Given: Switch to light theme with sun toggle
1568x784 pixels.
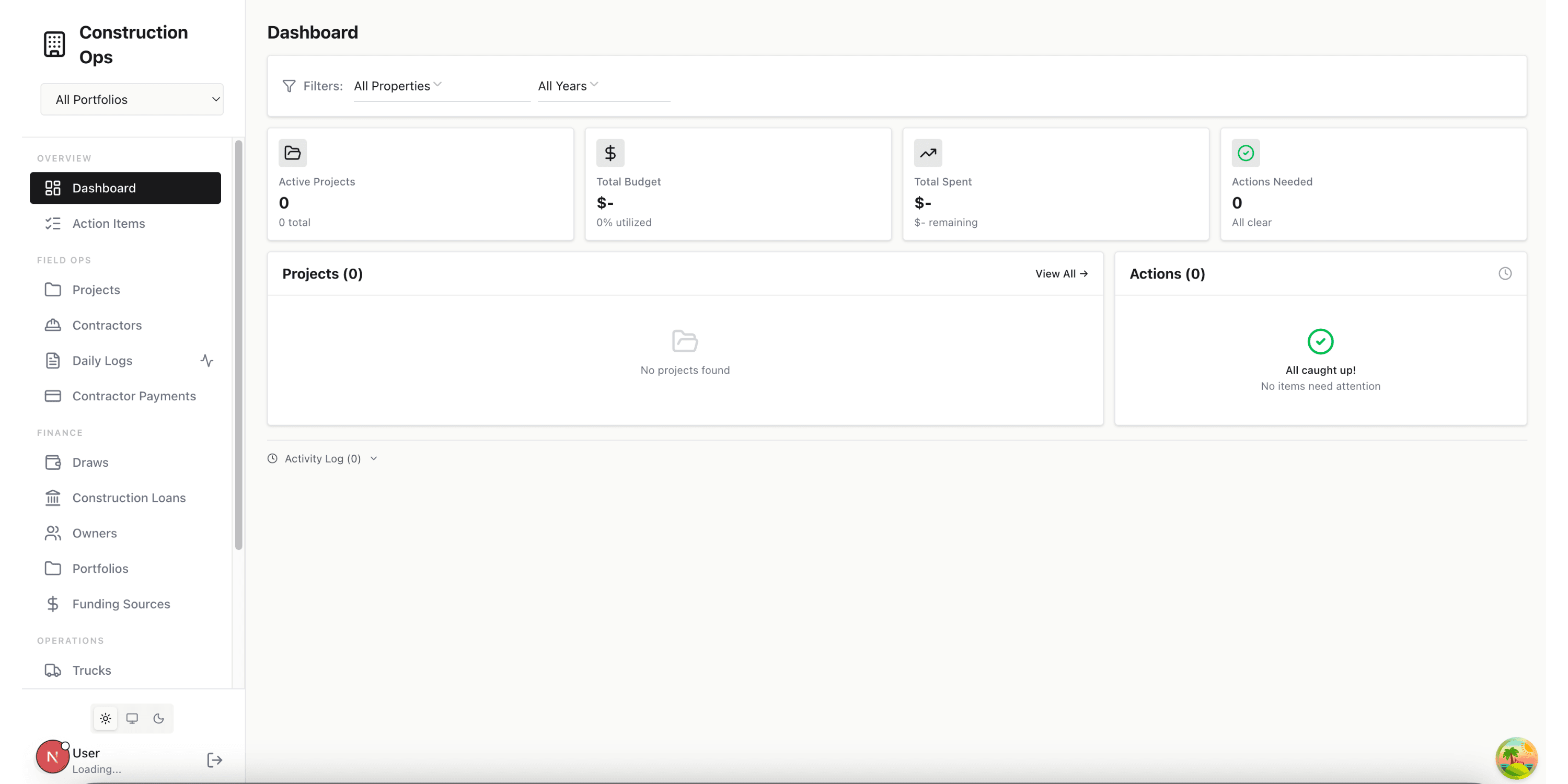Looking at the screenshot, I should click(x=105, y=718).
